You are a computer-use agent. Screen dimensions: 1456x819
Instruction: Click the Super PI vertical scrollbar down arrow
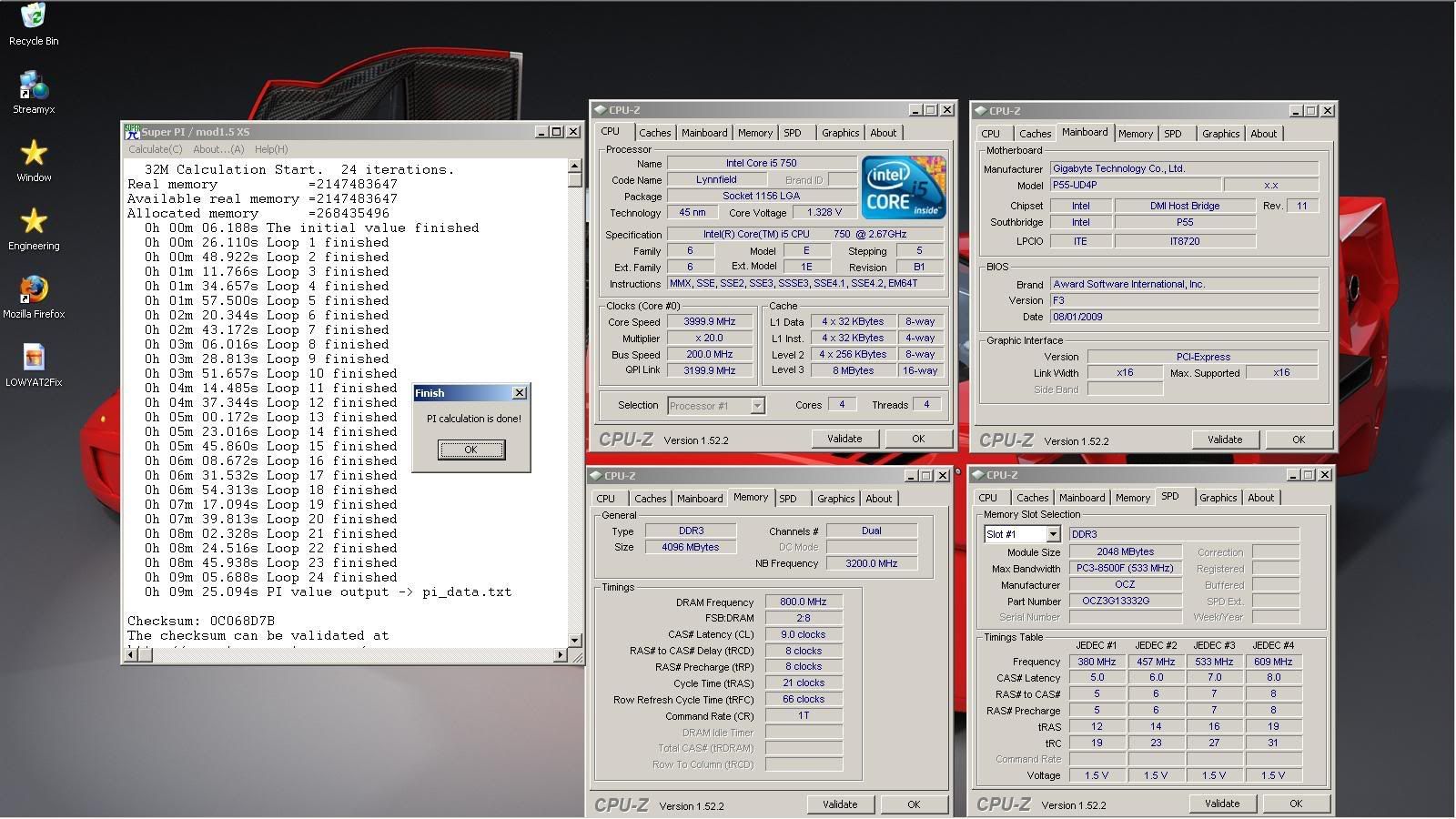click(574, 640)
